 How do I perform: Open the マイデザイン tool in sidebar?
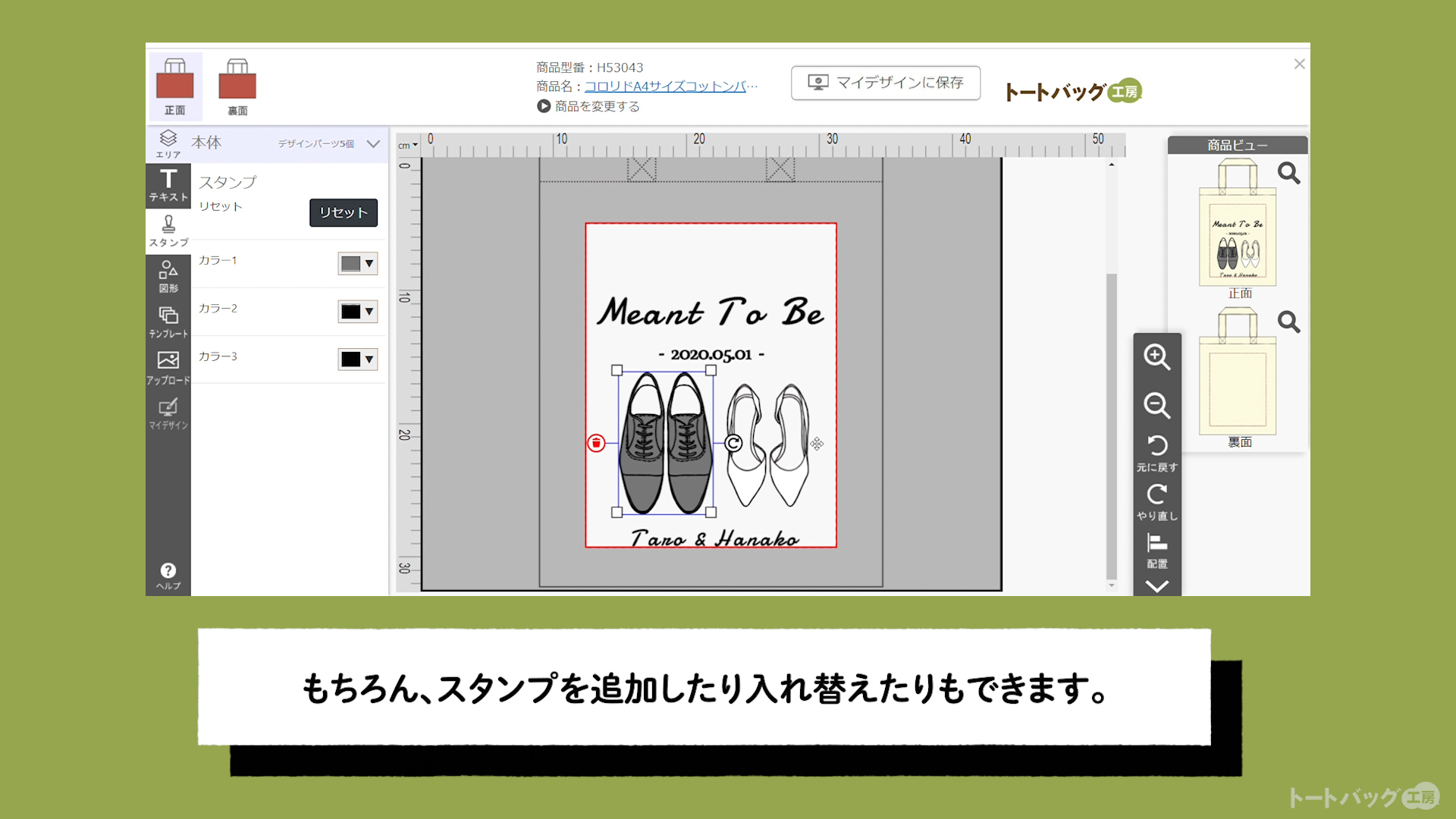[168, 413]
